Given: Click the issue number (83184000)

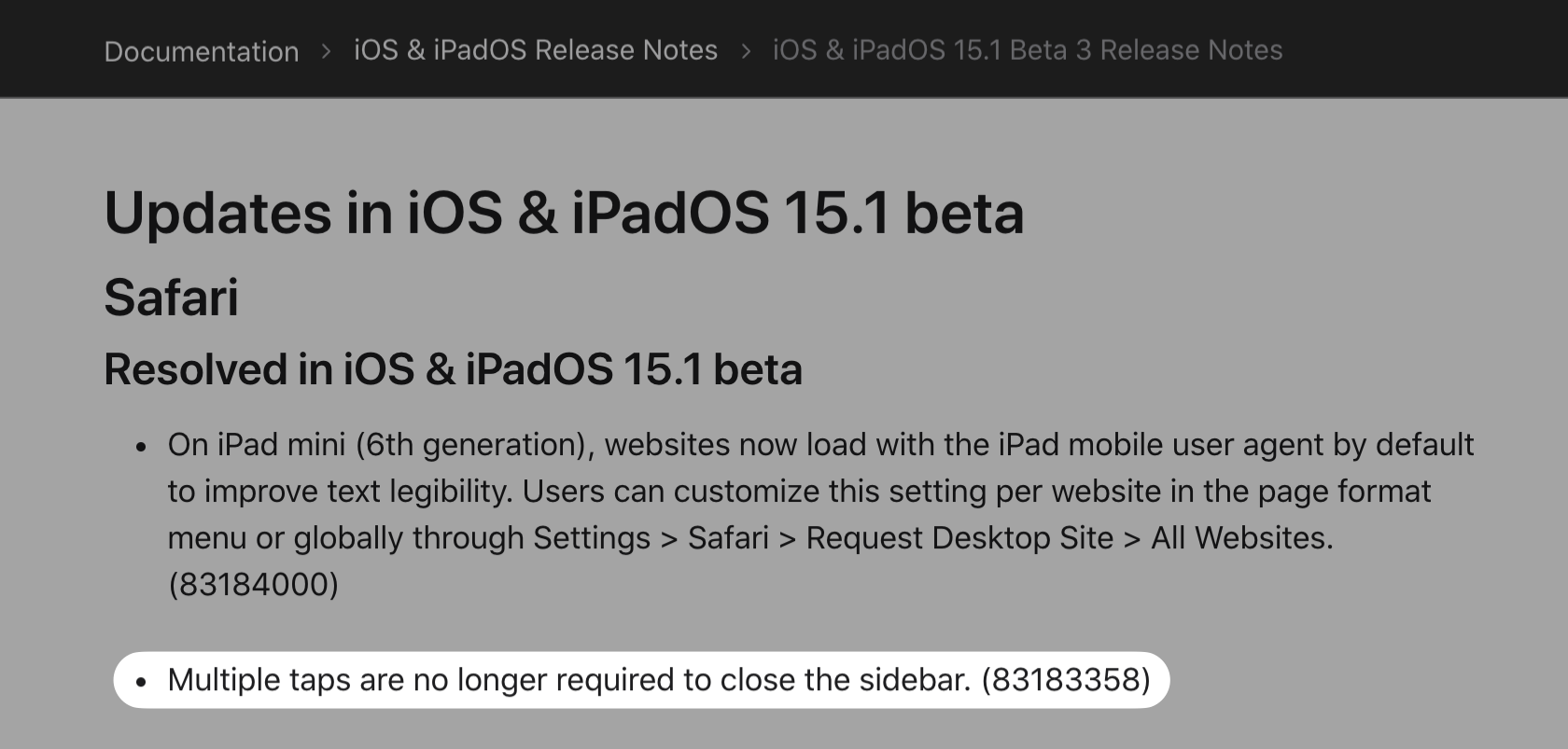Looking at the screenshot, I should 253,584.
